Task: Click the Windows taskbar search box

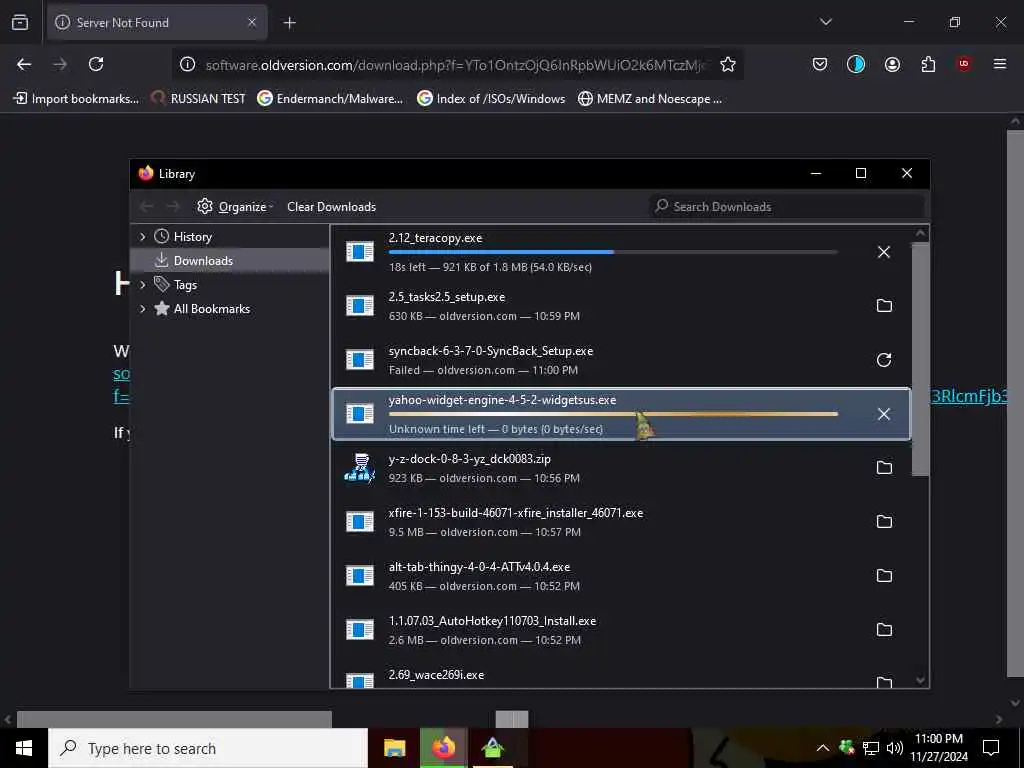Action: tap(208, 748)
